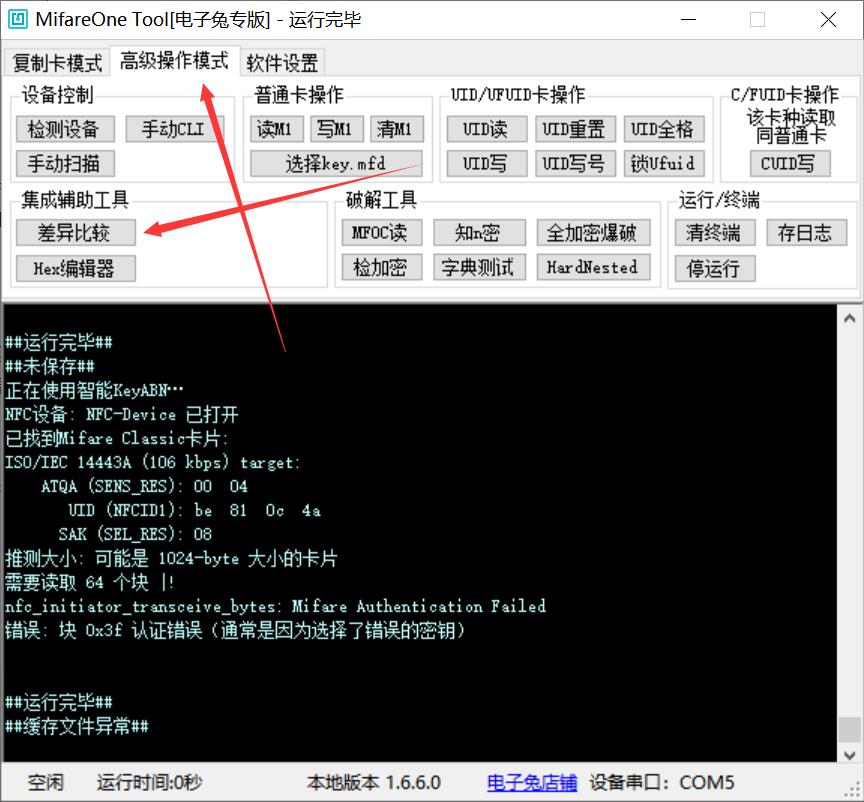Run the 字典测试 dictionary test
The image size is (864, 802).
(x=479, y=267)
